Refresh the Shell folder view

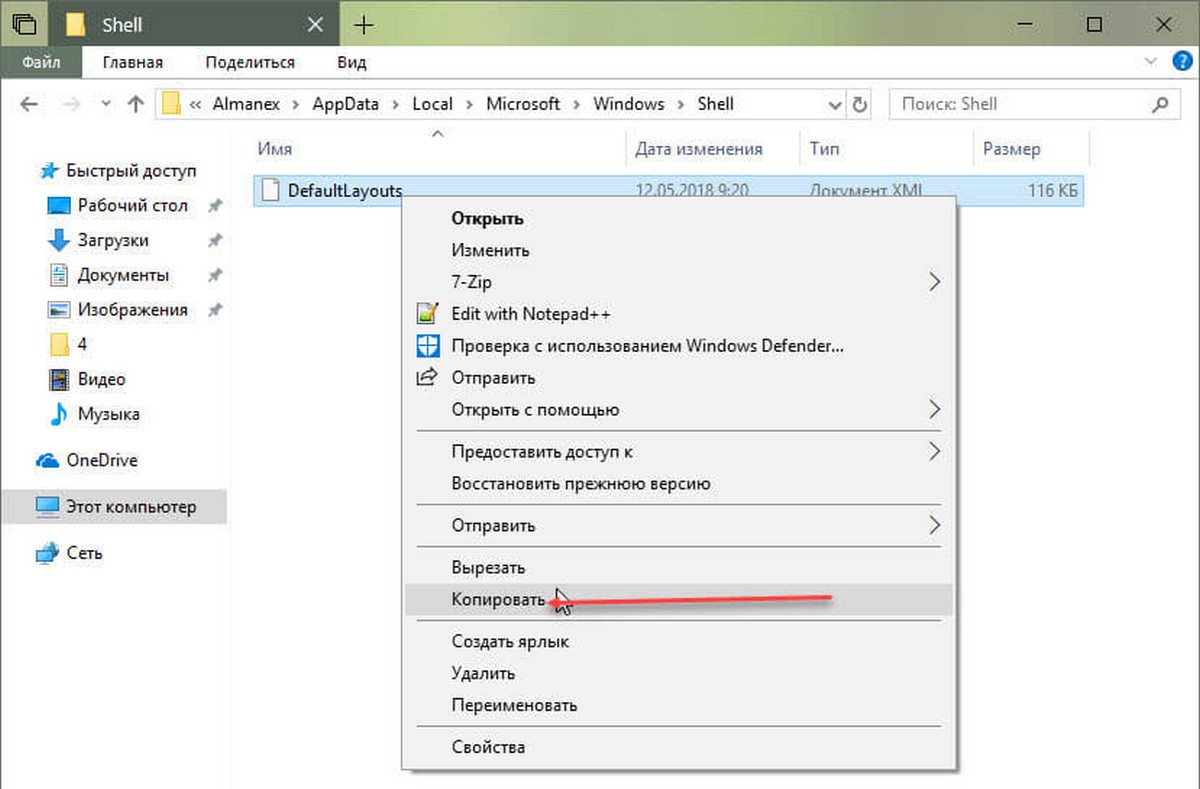point(859,104)
